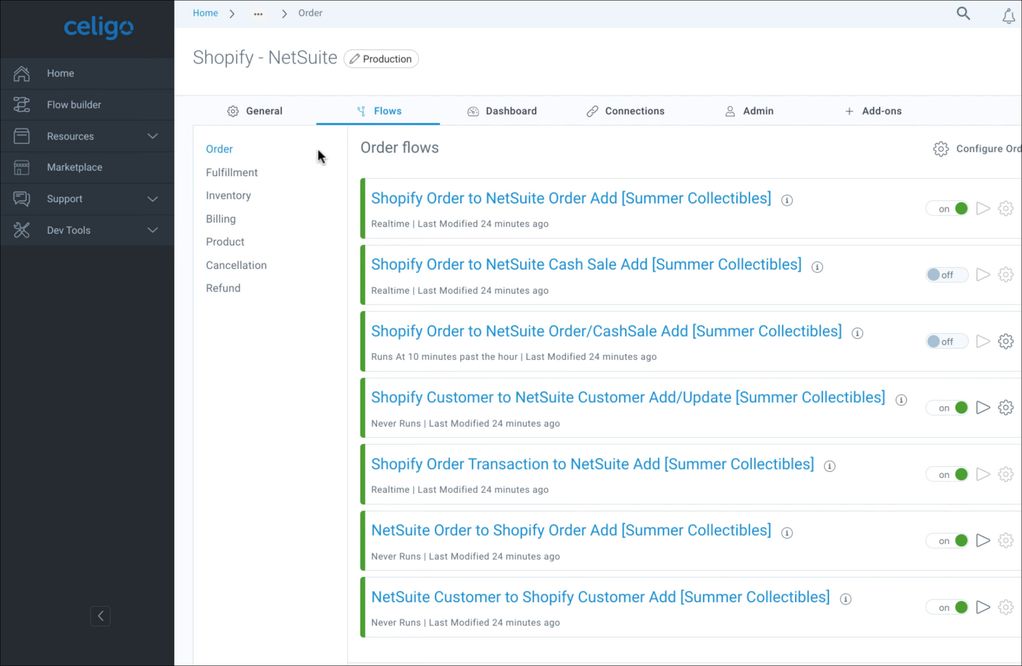Click Configure Order settings button

coord(977,149)
